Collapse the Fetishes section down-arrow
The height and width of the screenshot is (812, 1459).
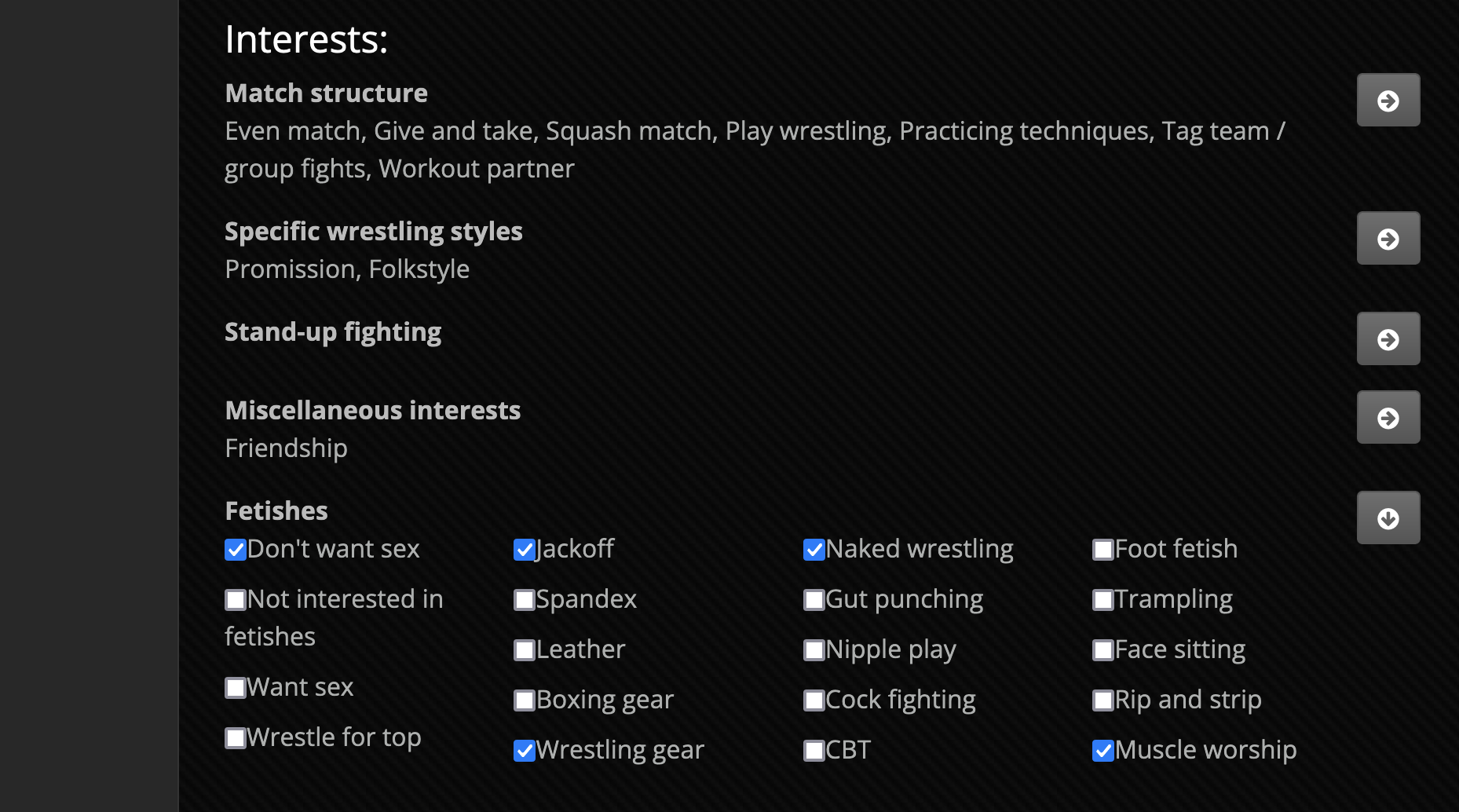(x=1388, y=518)
